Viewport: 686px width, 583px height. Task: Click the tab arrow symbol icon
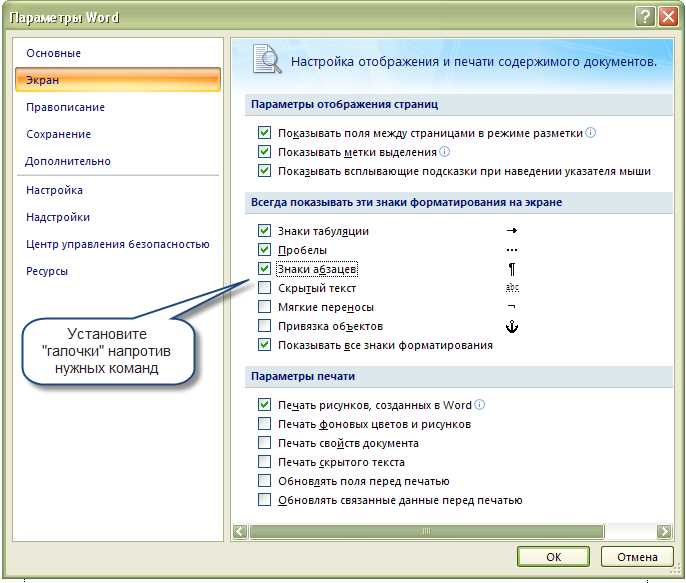point(511,230)
